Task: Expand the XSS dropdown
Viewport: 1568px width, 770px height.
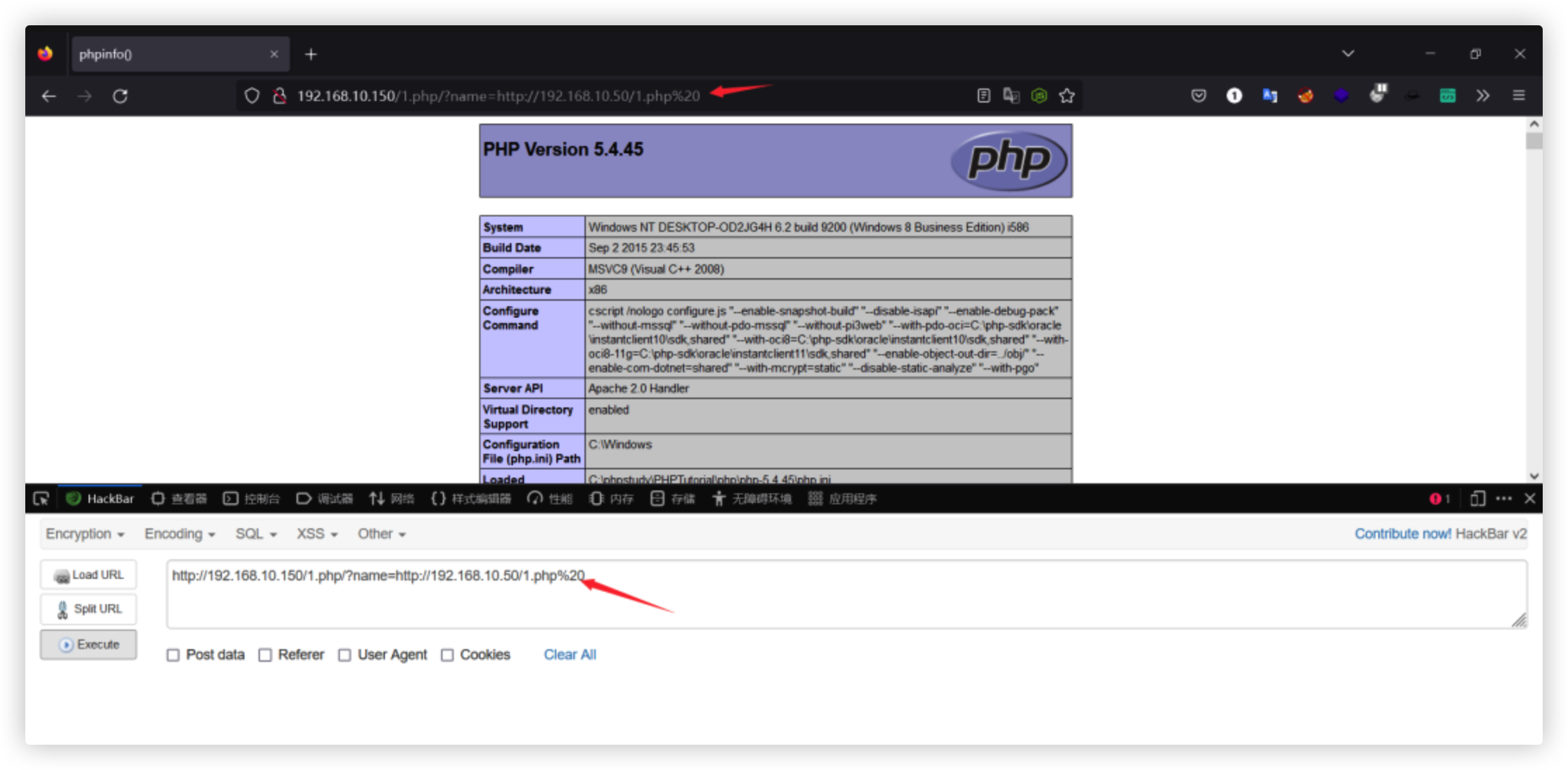Action: click(x=317, y=534)
